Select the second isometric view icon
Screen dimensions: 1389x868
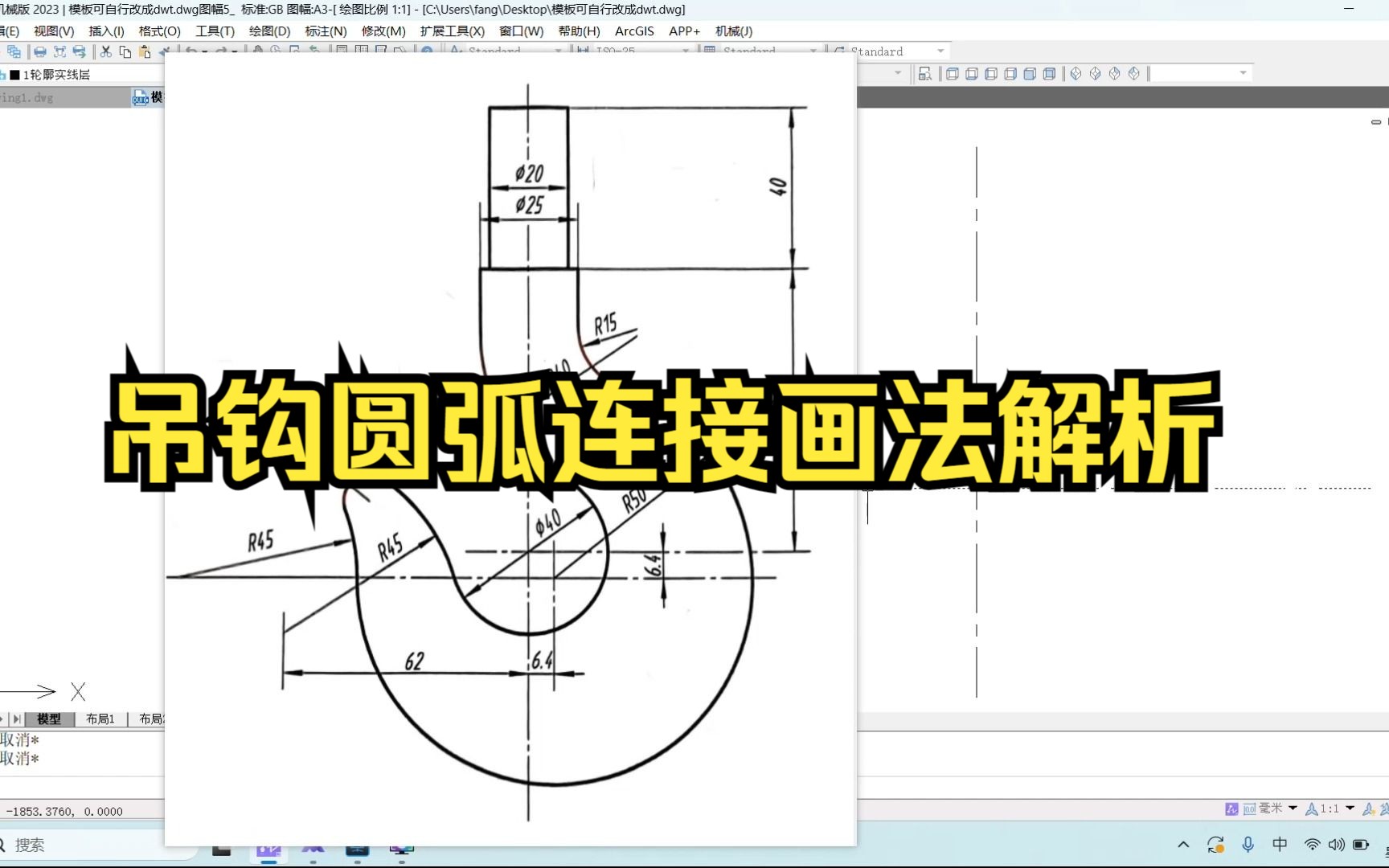[1096, 74]
